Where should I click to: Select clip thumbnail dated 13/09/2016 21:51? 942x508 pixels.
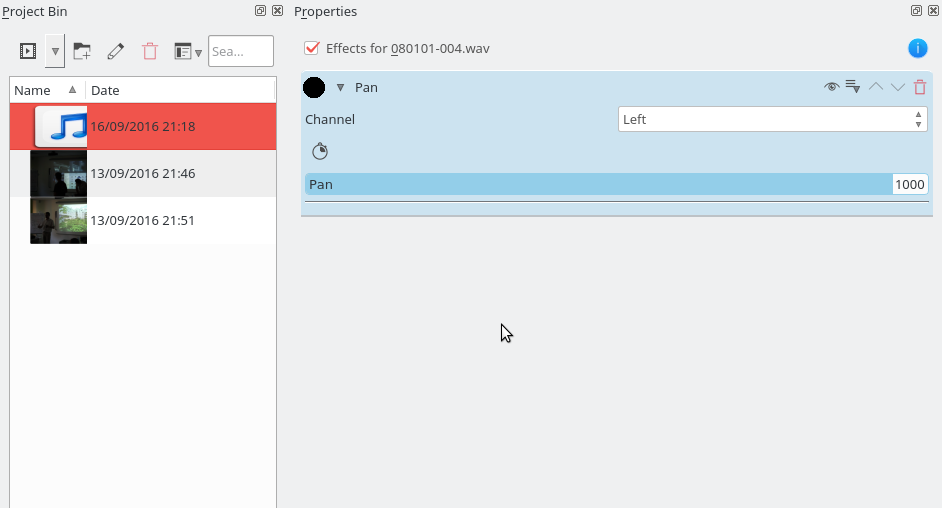pyautogui.click(x=58, y=220)
